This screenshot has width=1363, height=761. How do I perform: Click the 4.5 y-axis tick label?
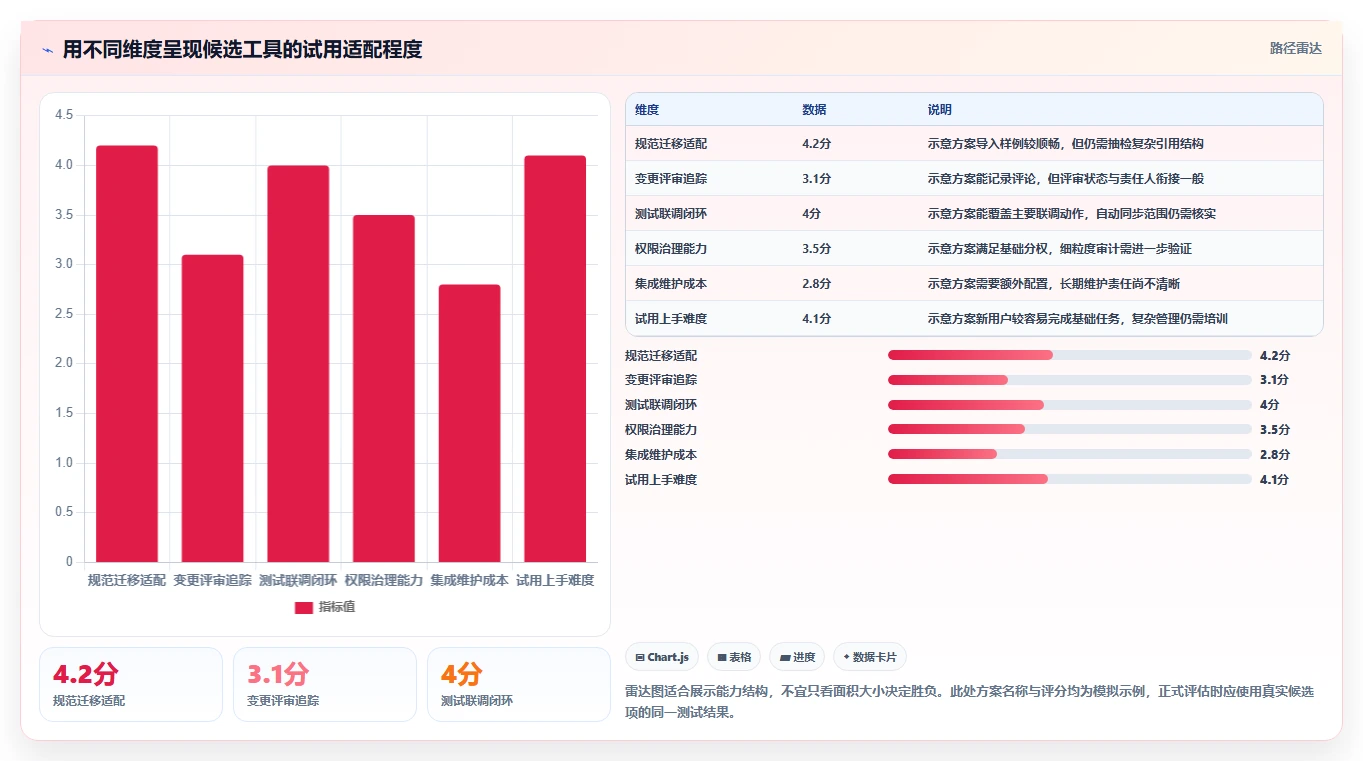click(65, 116)
